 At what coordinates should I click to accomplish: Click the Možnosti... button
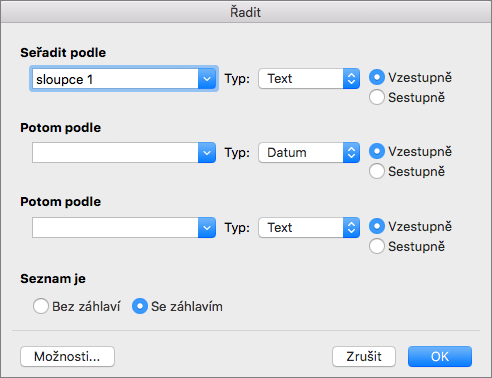point(67,357)
